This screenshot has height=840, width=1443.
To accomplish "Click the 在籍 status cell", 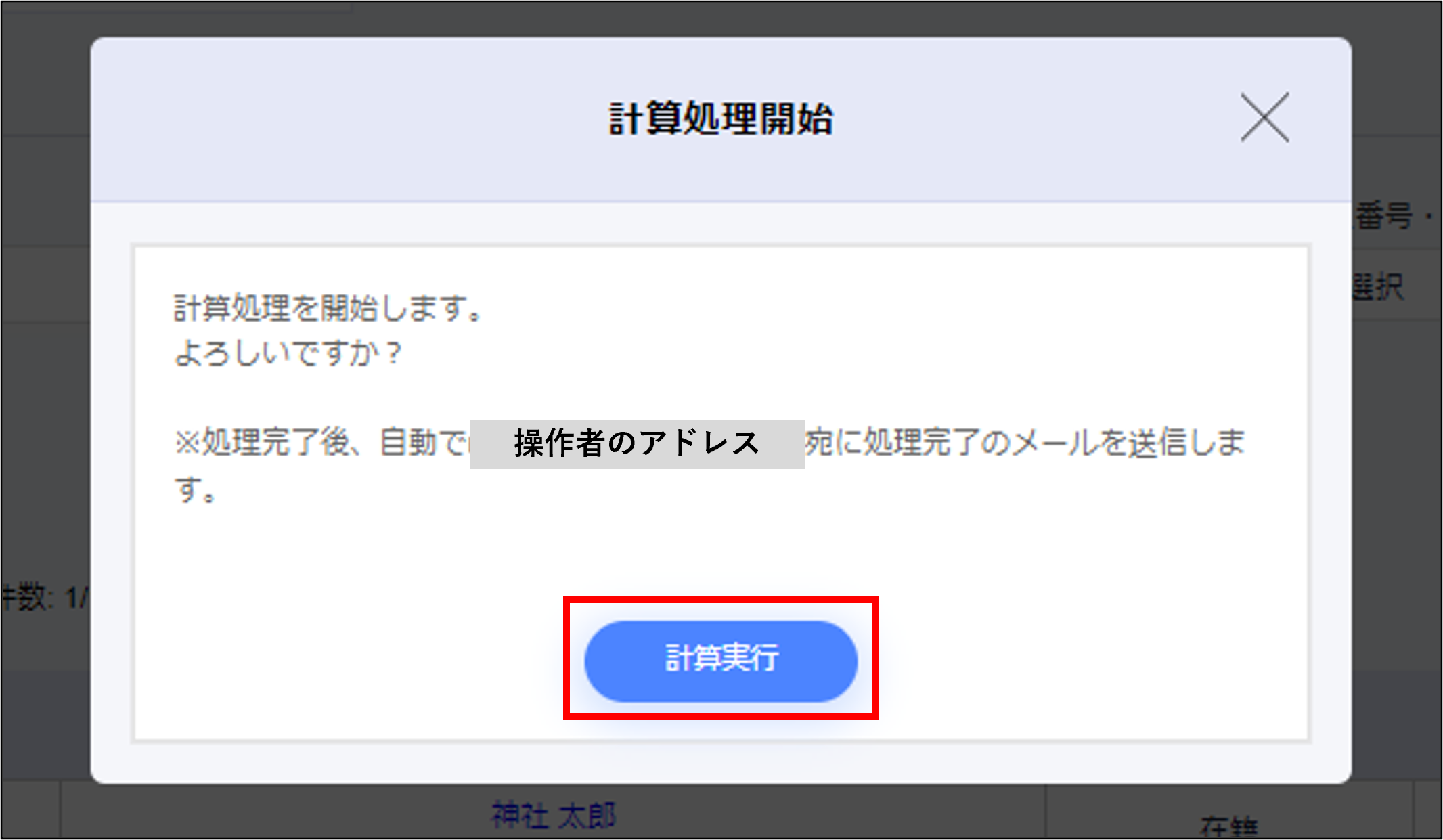I will (x=1228, y=827).
